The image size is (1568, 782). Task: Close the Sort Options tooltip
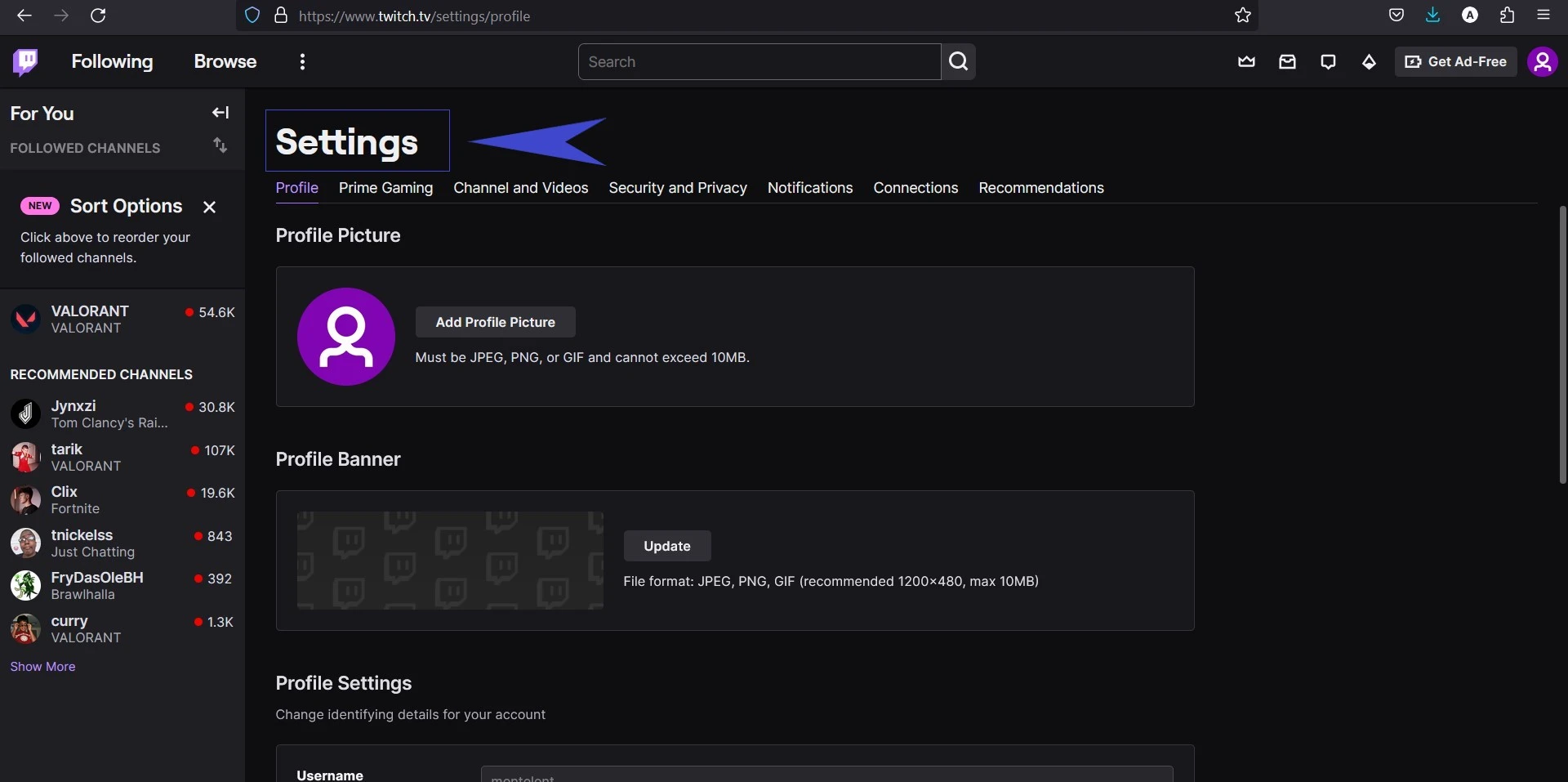pyautogui.click(x=209, y=207)
